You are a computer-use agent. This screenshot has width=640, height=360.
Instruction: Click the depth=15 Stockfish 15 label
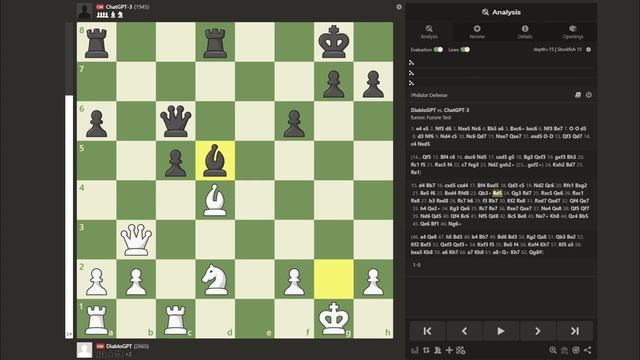point(558,49)
